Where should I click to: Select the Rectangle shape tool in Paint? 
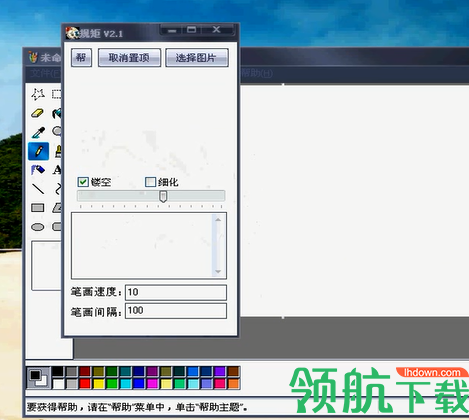coord(38,208)
